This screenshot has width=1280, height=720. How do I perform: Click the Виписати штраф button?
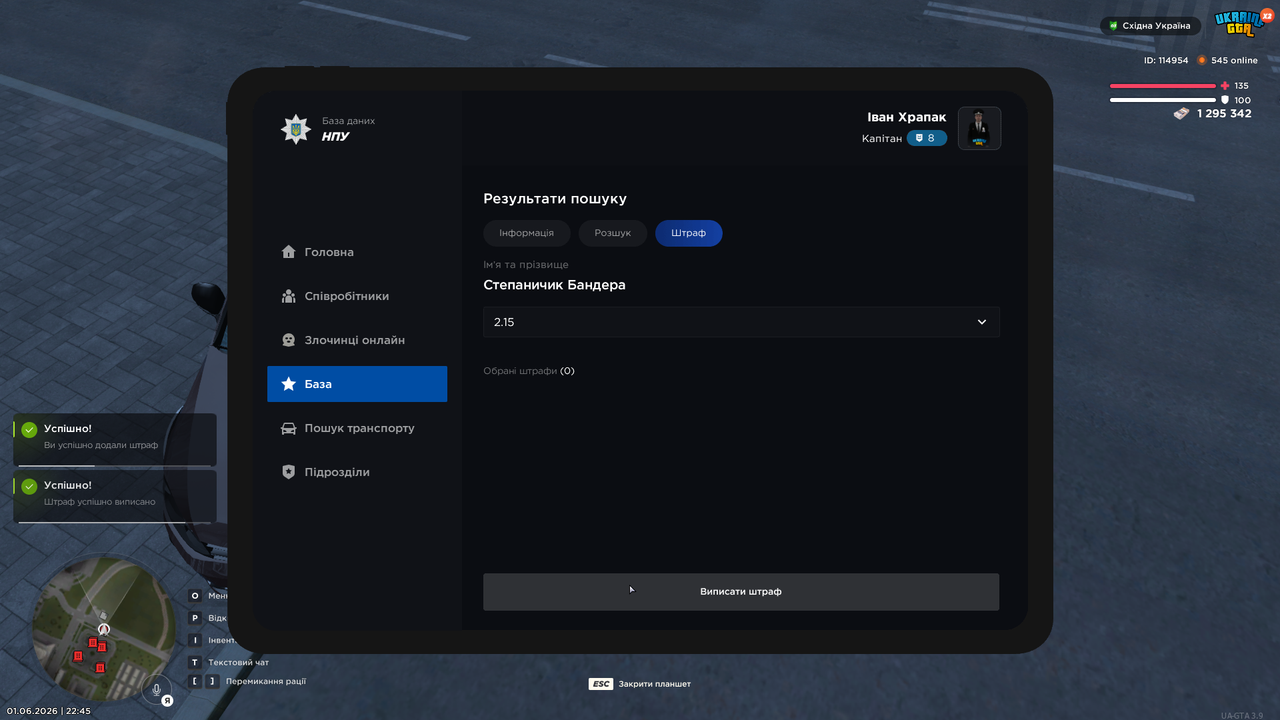[741, 591]
